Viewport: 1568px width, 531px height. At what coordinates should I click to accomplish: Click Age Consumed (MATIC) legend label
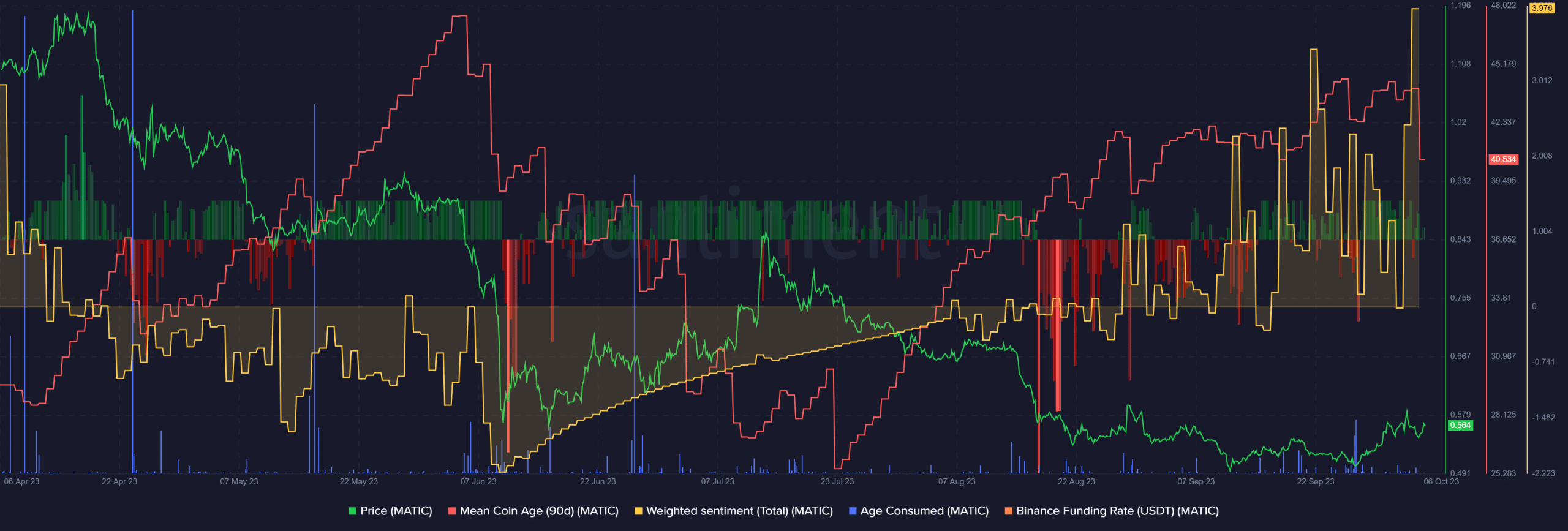[924, 511]
